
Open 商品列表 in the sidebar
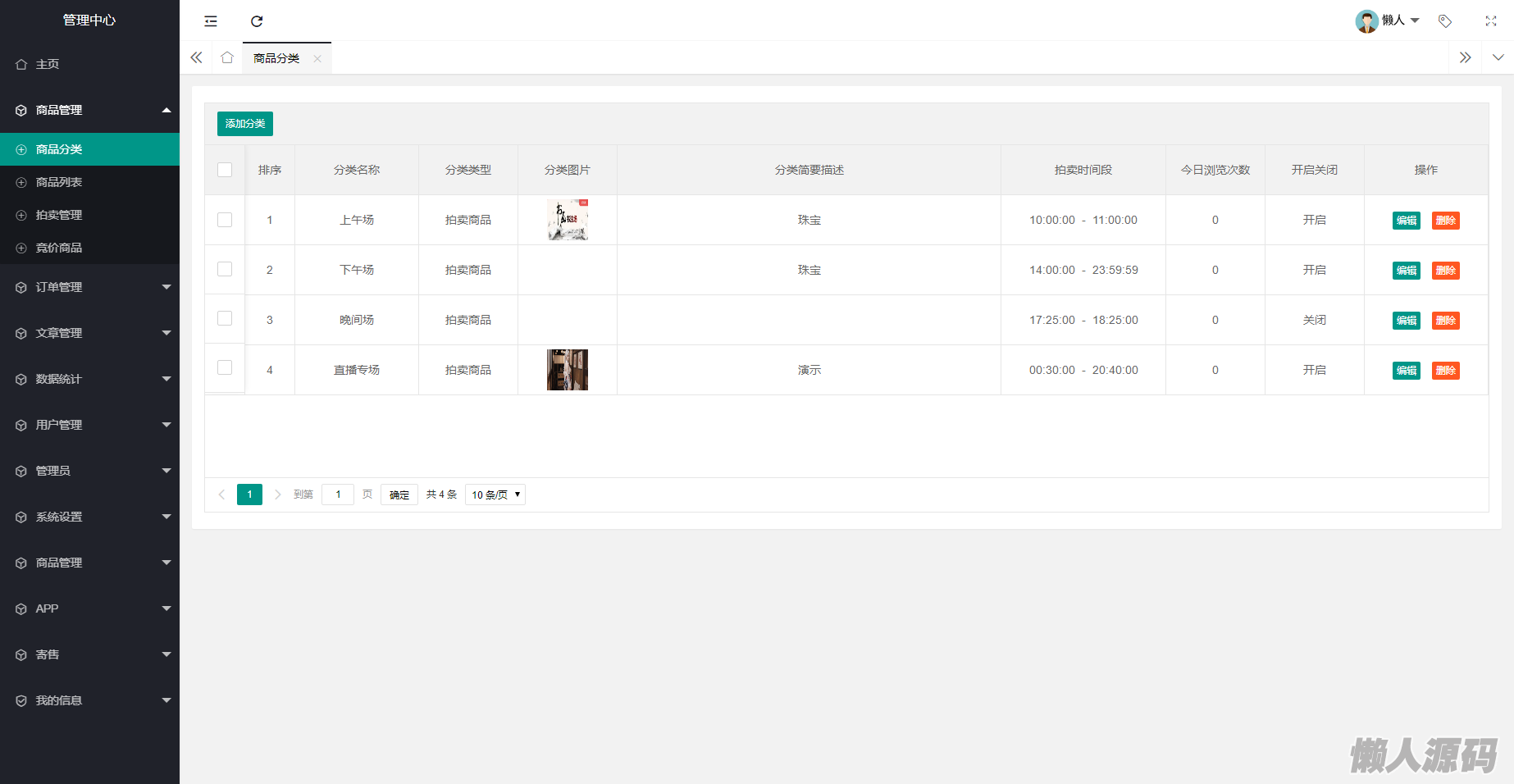(x=89, y=182)
